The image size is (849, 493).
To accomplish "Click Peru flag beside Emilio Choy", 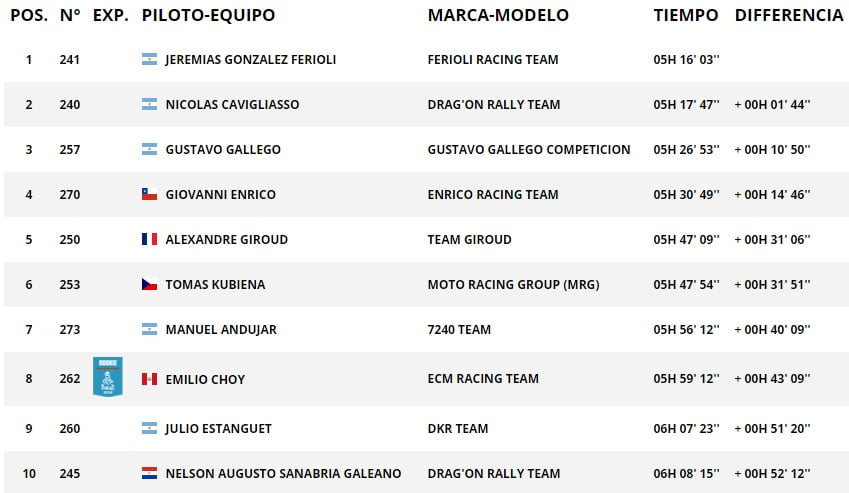I will coord(149,379).
